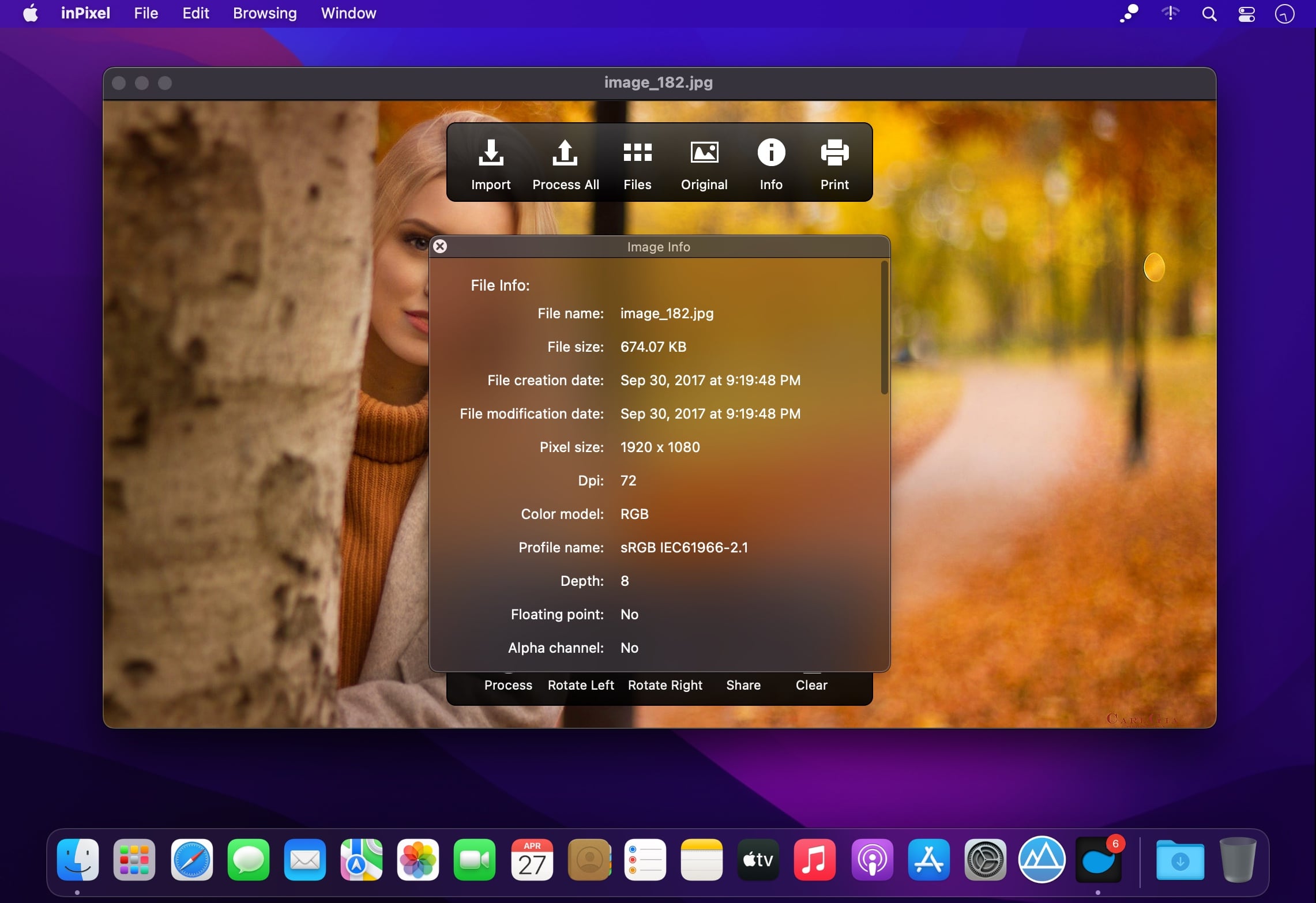This screenshot has width=1316, height=903.
Task: Open the Window menu
Action: click(348, 13)
